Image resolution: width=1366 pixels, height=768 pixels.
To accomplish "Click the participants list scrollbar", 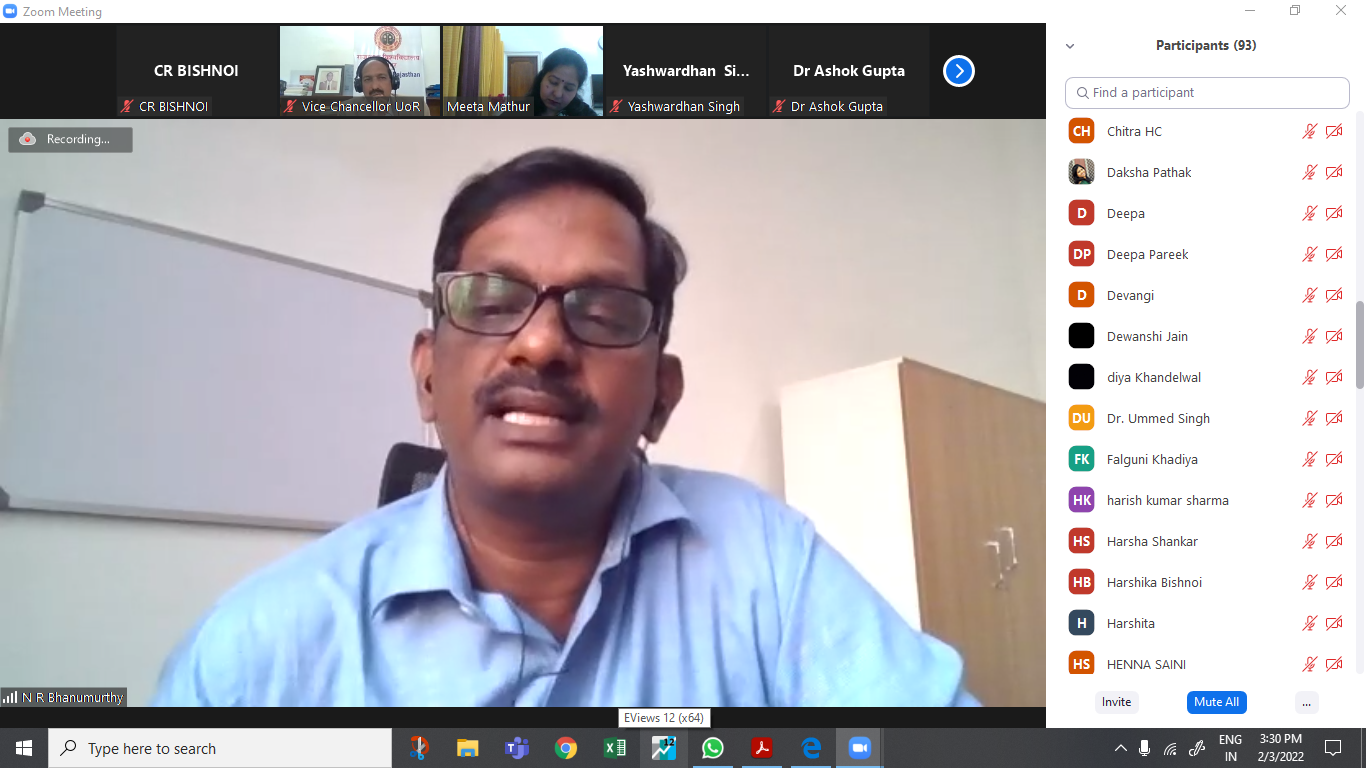I will [1359, 345].
